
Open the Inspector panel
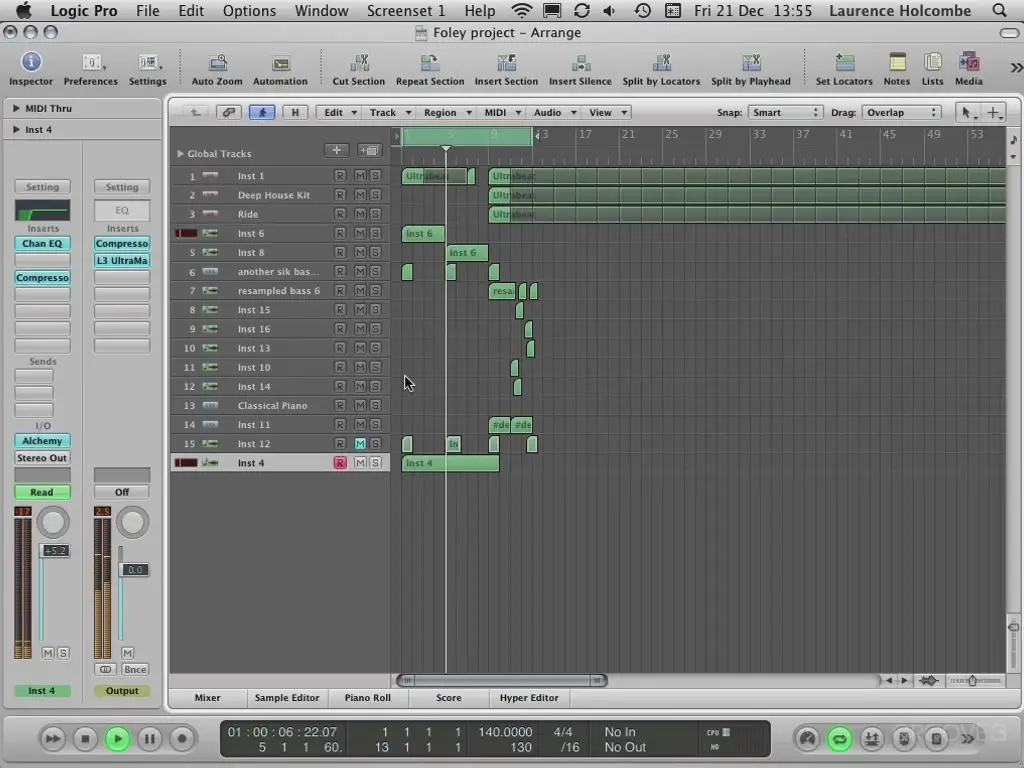[x=31, y=69]
